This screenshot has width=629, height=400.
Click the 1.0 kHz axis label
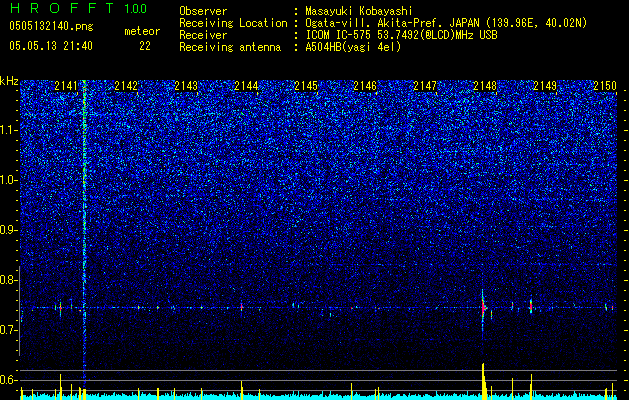(8, 180)
